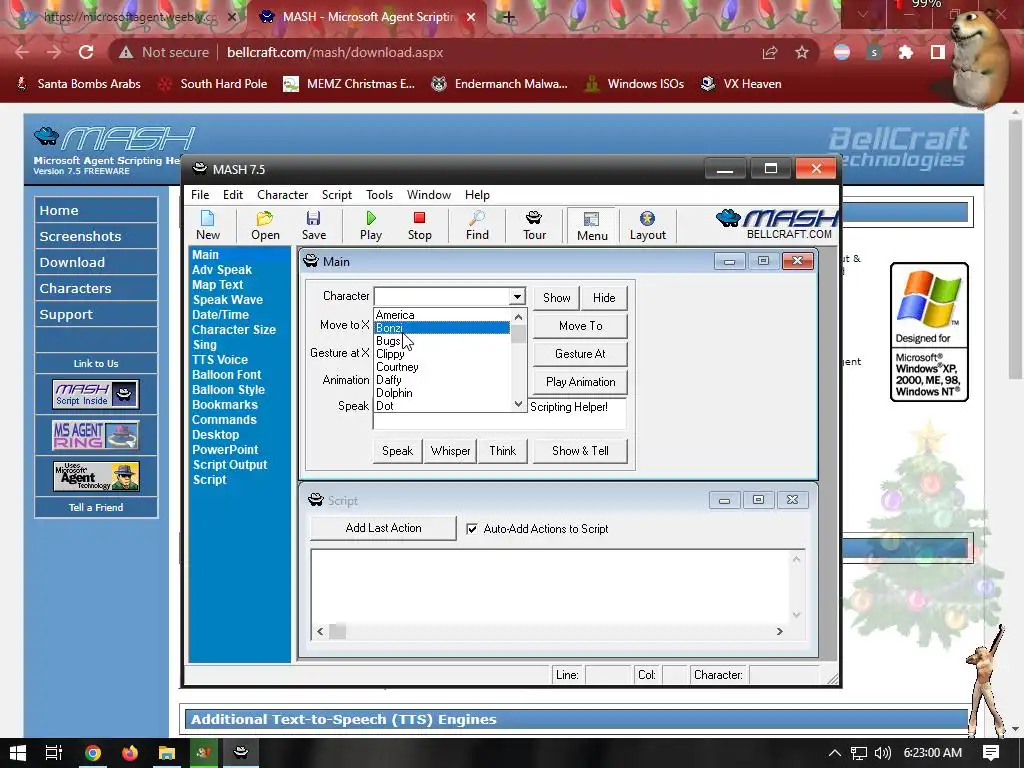Click the volume icon in system tray
The height and width of the screenshot is (768, 1024).
[x=882, y=753]
